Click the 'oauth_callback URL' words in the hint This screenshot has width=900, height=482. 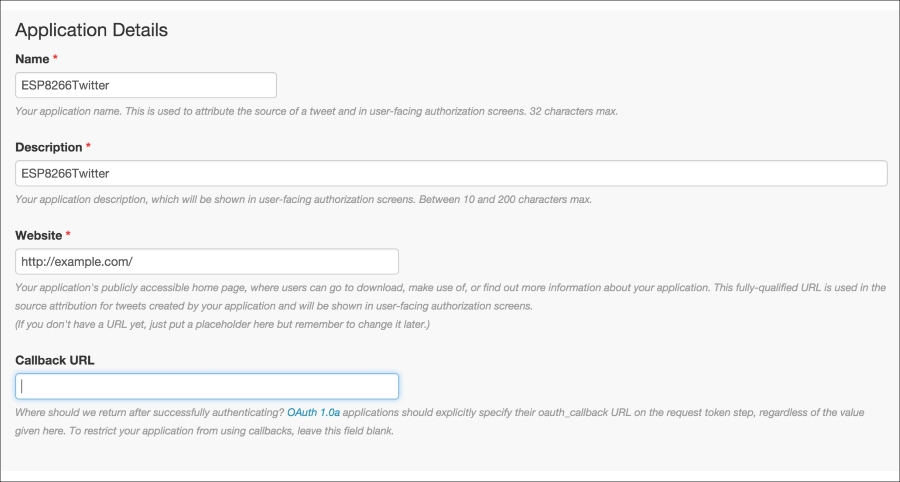[583, 413]
